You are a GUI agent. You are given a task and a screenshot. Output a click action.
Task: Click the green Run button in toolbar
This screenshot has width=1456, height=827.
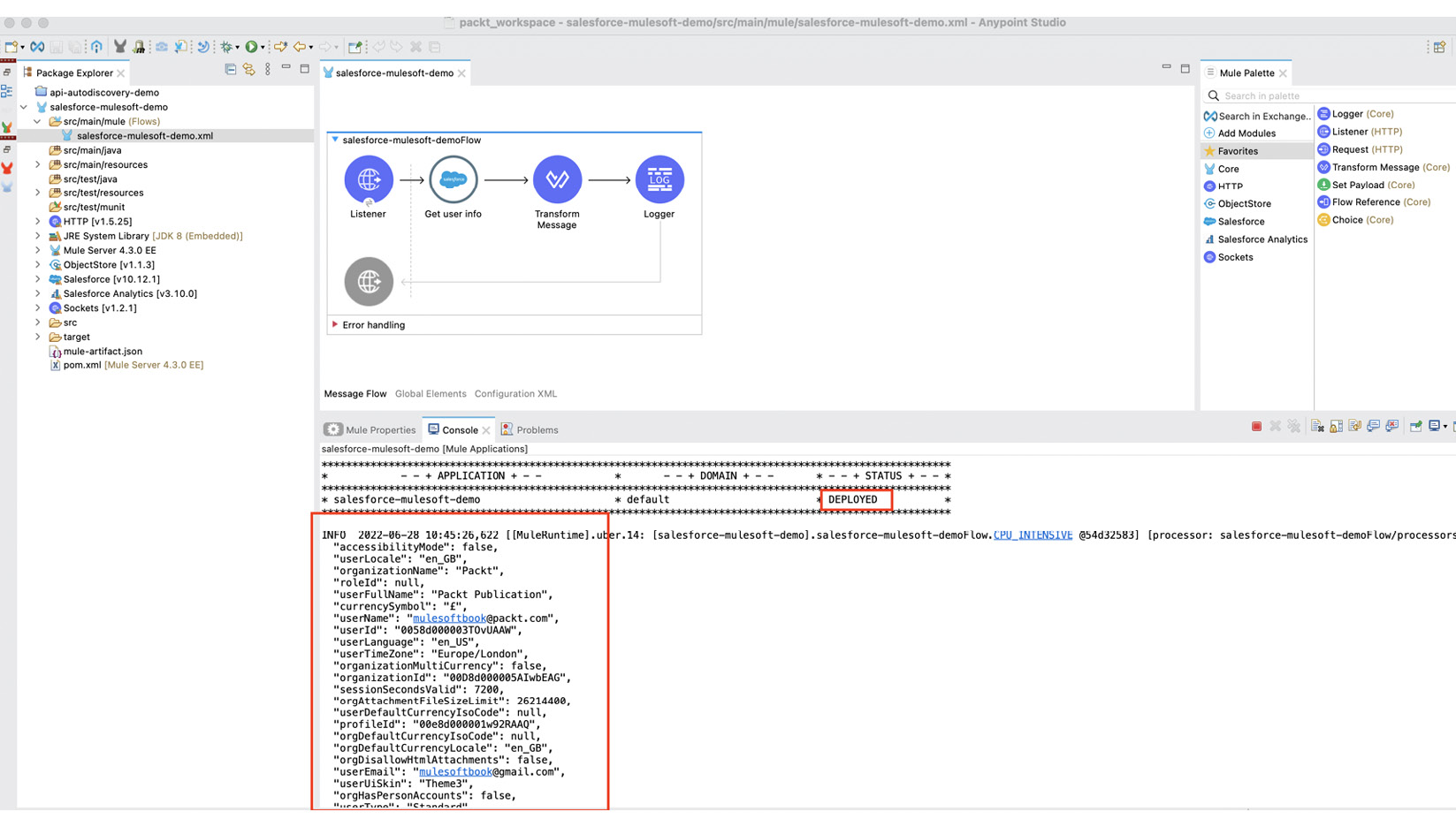[252, 47]
